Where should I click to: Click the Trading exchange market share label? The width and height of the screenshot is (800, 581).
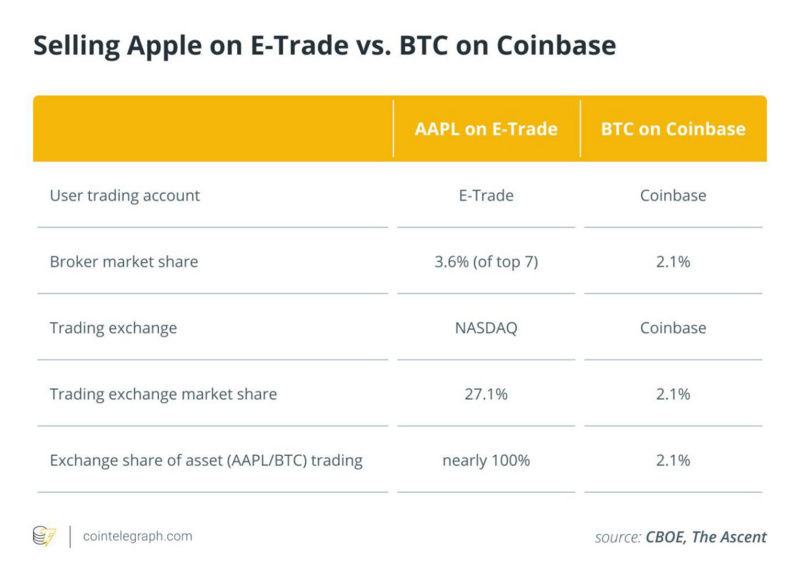coord(163,394)
